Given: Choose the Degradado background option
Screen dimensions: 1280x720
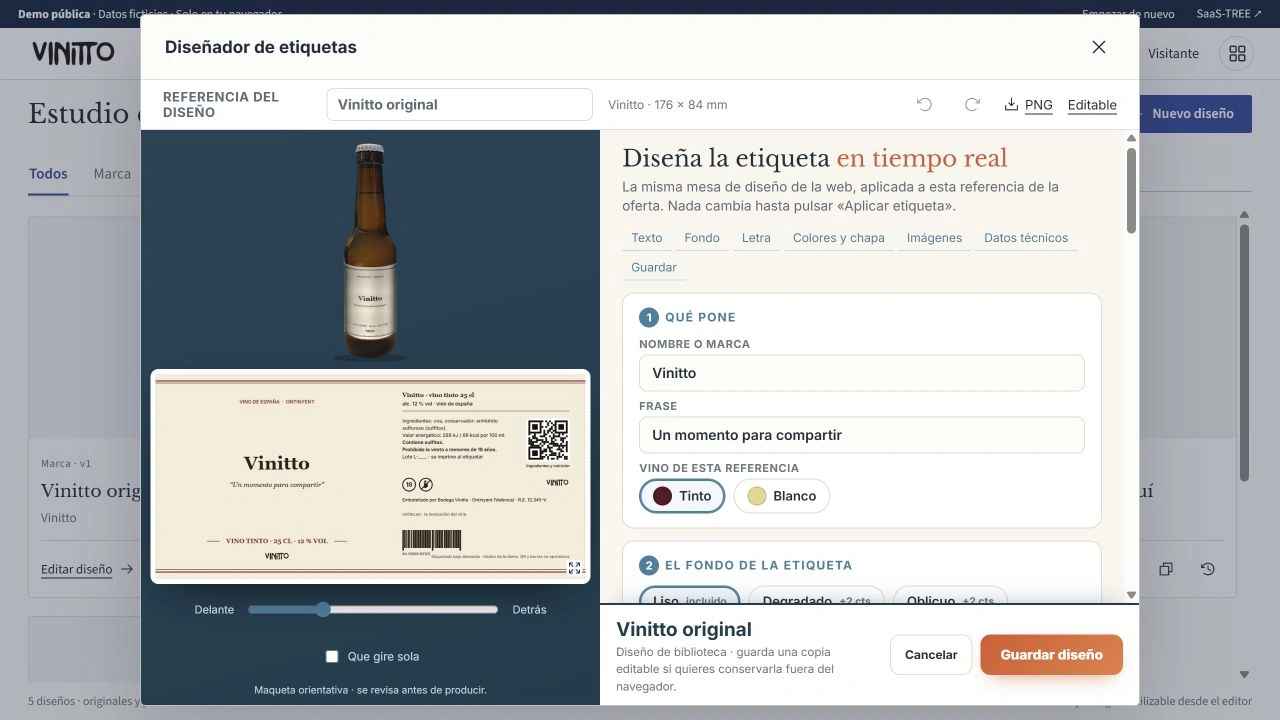Looking at the screenshot, I should coord(816,596).
